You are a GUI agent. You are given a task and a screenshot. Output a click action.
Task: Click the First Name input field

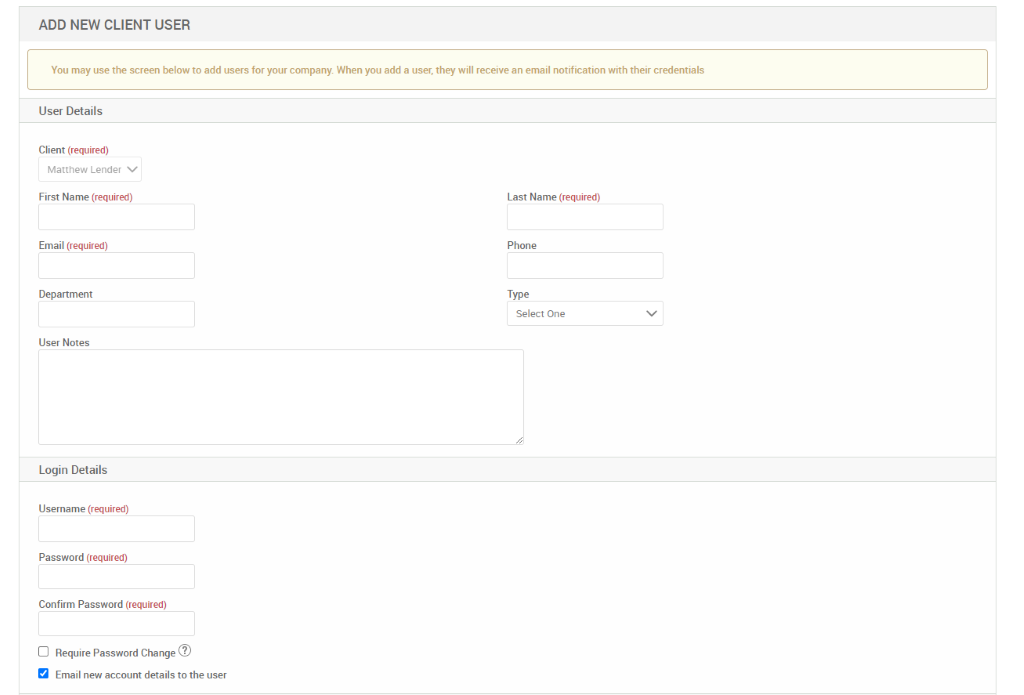click(116, 217)
